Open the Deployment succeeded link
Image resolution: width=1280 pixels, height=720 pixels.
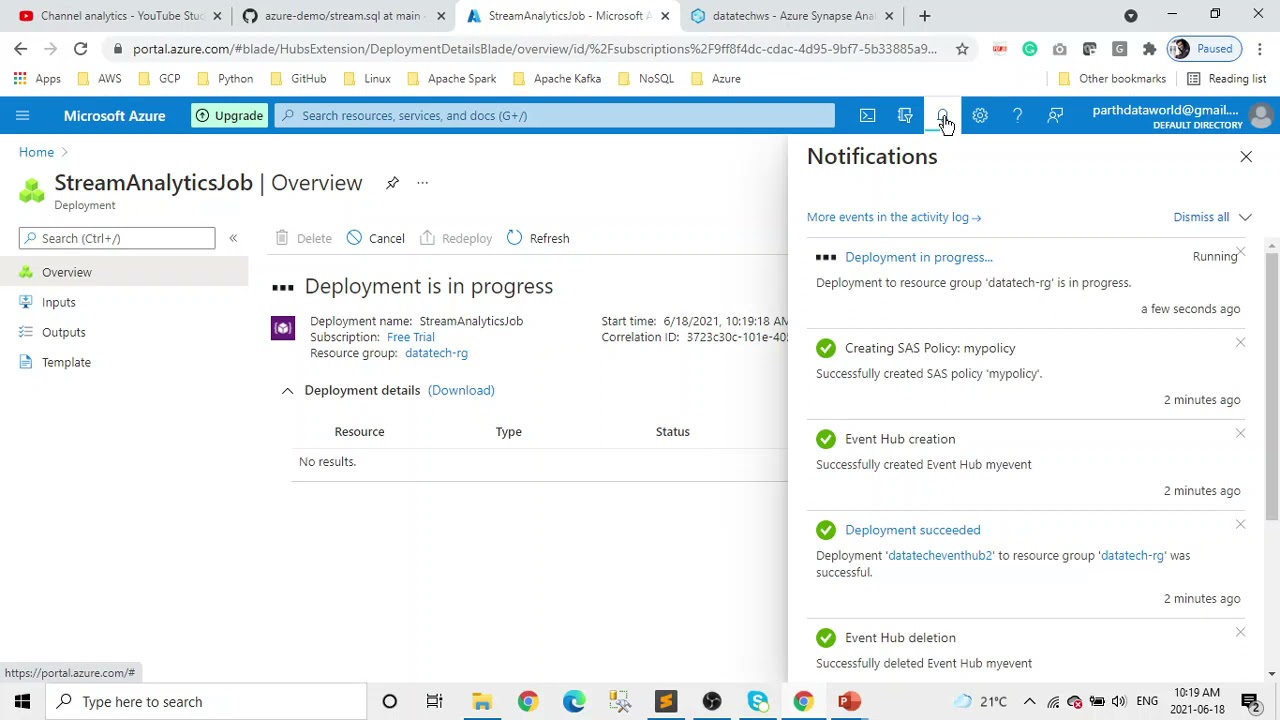coord(913,530)
